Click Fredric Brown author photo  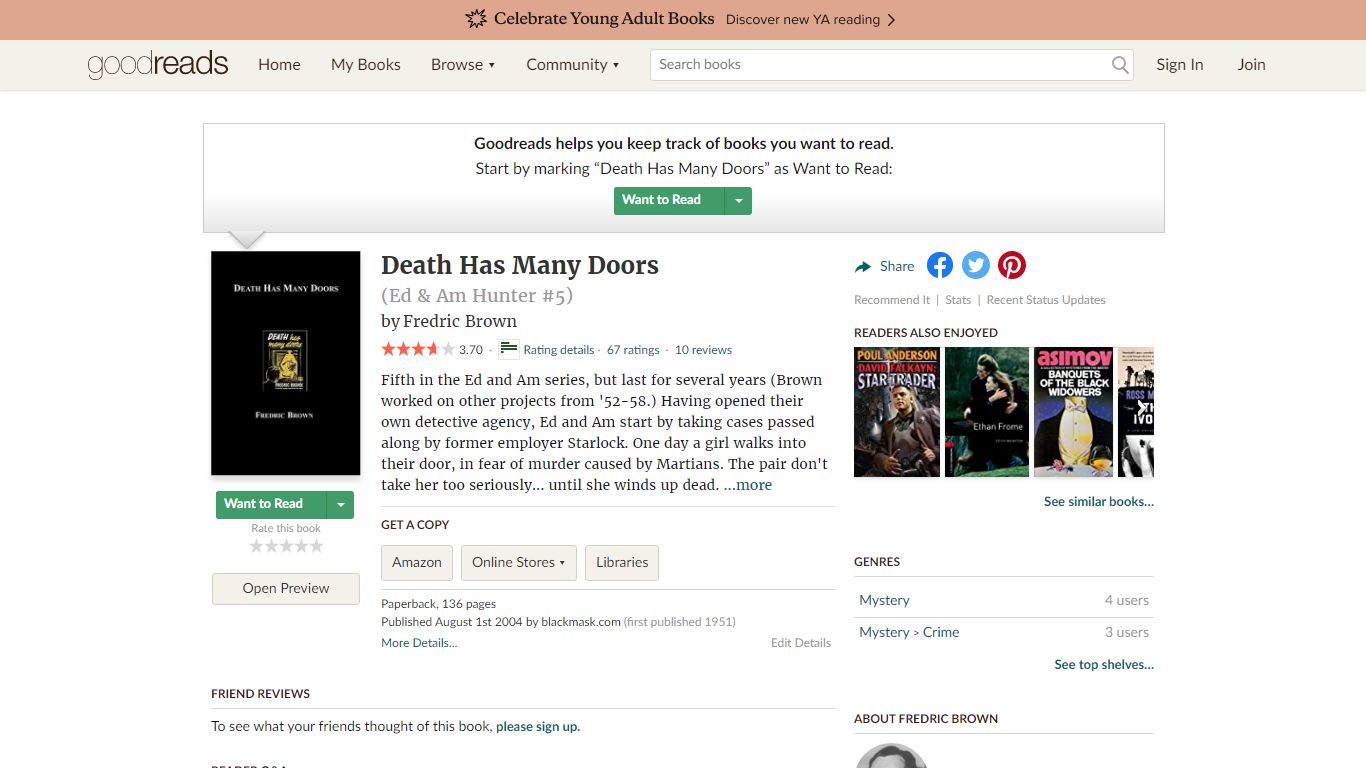point(892,756)
